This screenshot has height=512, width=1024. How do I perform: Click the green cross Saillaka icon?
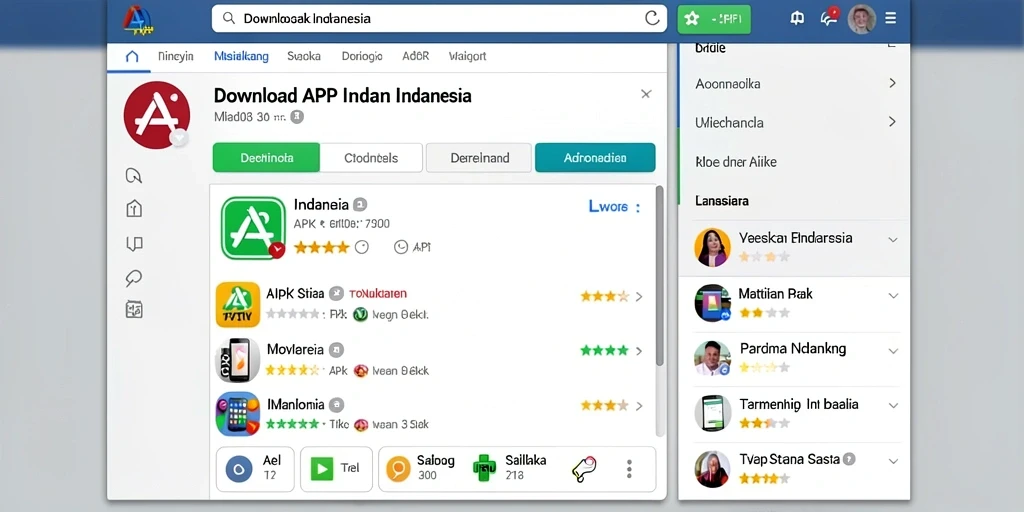(484, 468)
